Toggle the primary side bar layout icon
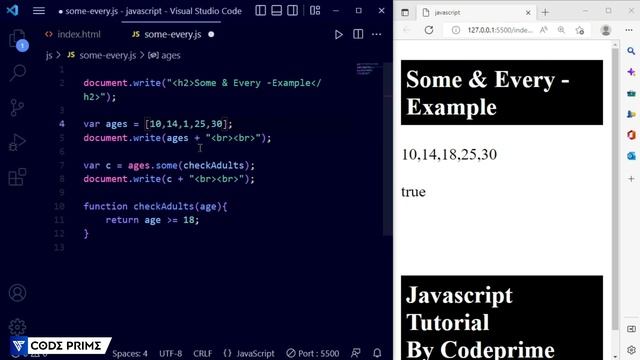 pos(260,11)
